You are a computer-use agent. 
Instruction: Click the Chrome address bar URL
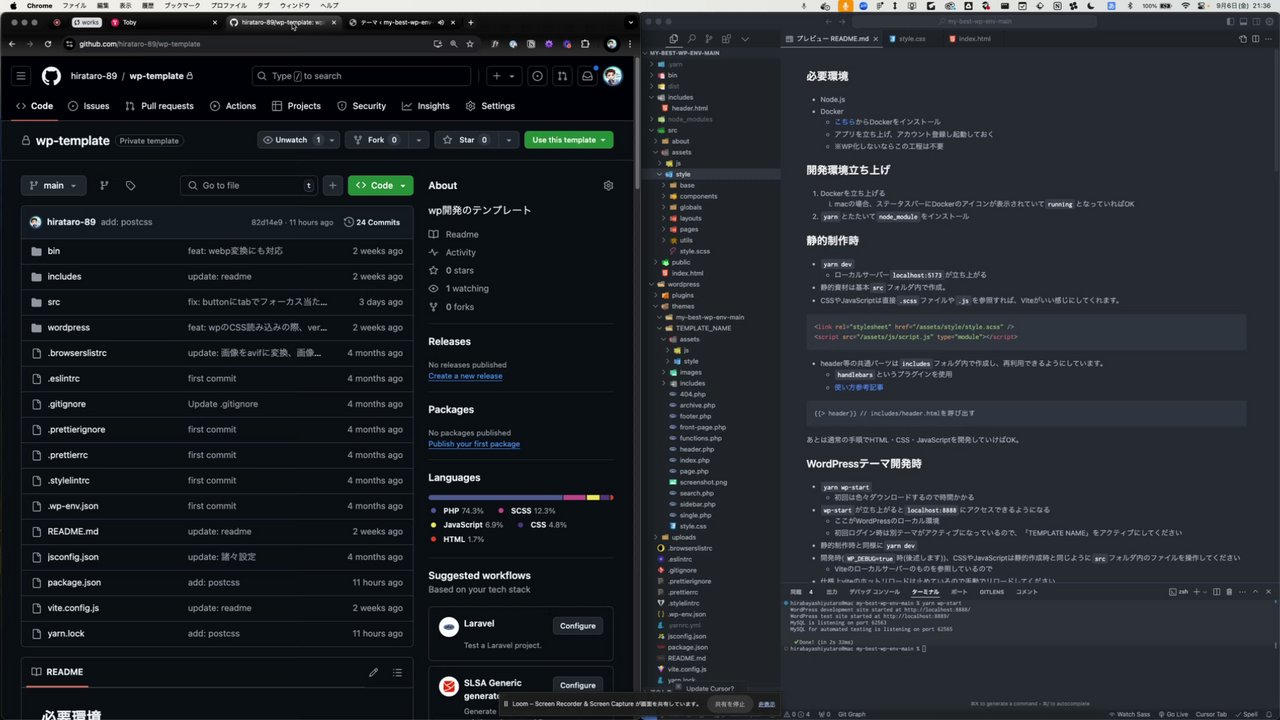point(140,44)
